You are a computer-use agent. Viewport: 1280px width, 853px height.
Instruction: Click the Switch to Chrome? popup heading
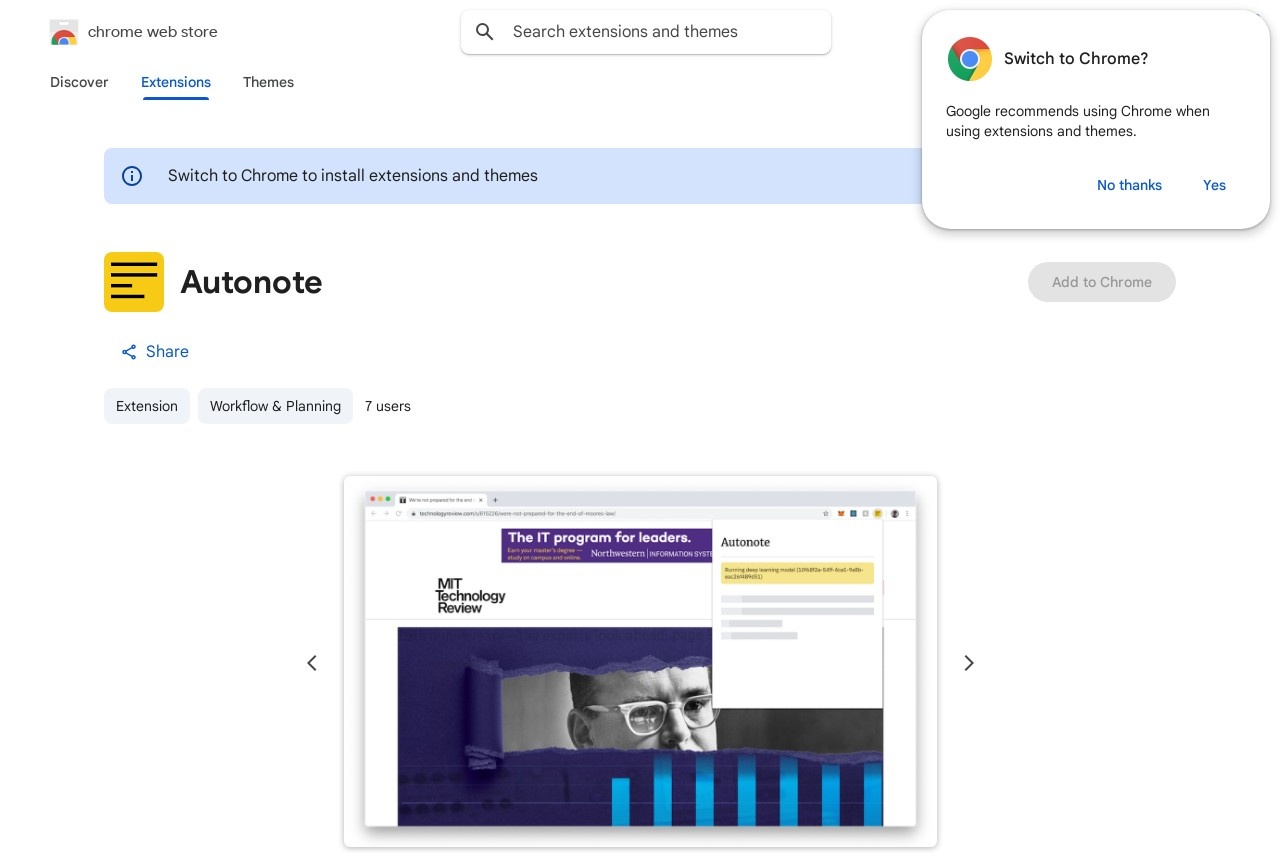pos(1076,59)
